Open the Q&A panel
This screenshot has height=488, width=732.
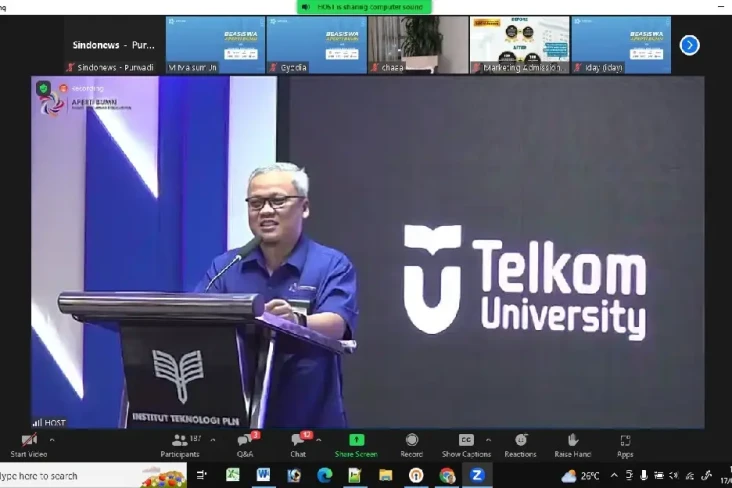(x=245, y=446)
